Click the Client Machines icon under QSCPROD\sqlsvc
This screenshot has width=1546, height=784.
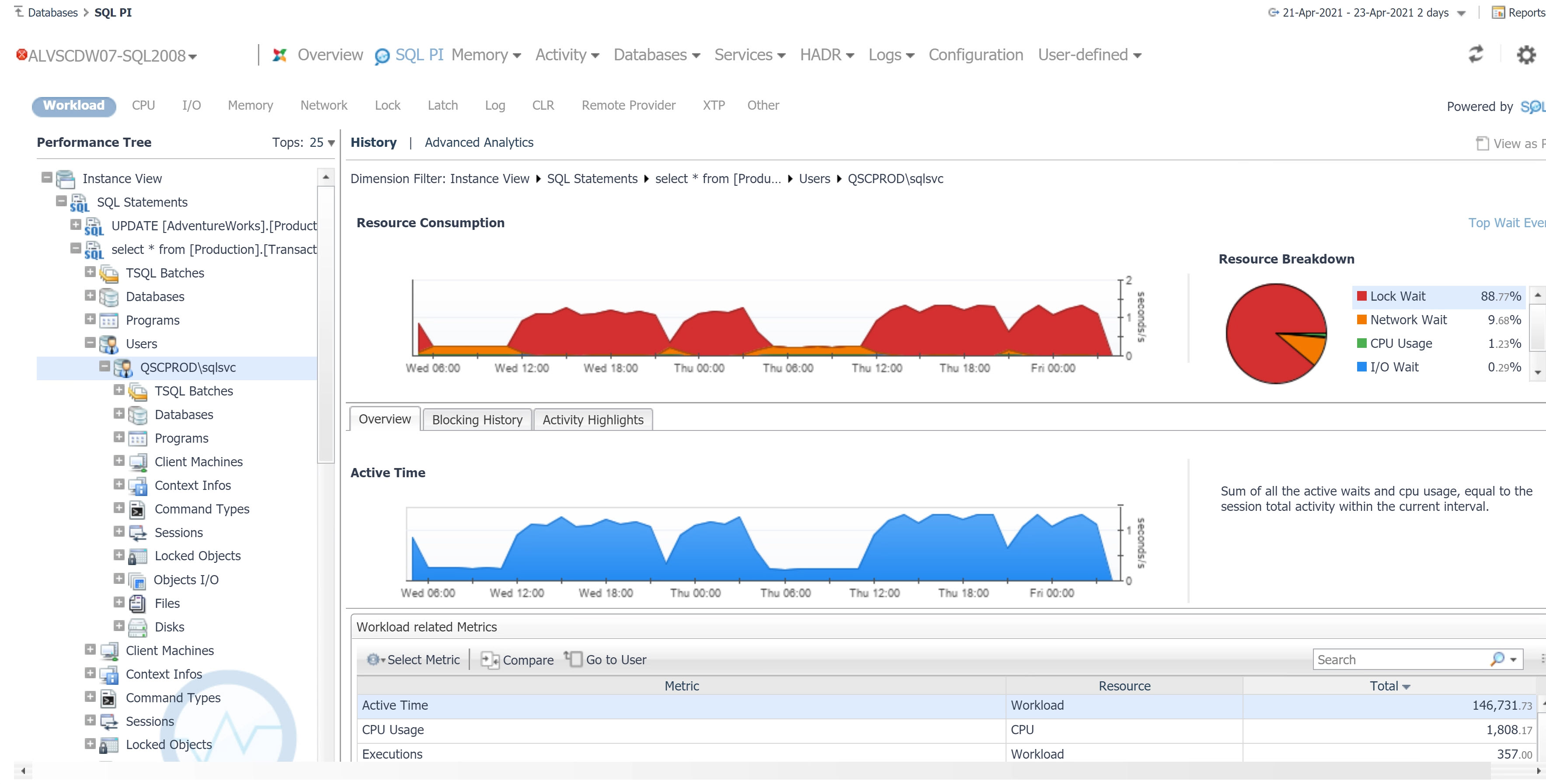coord(137,462)
